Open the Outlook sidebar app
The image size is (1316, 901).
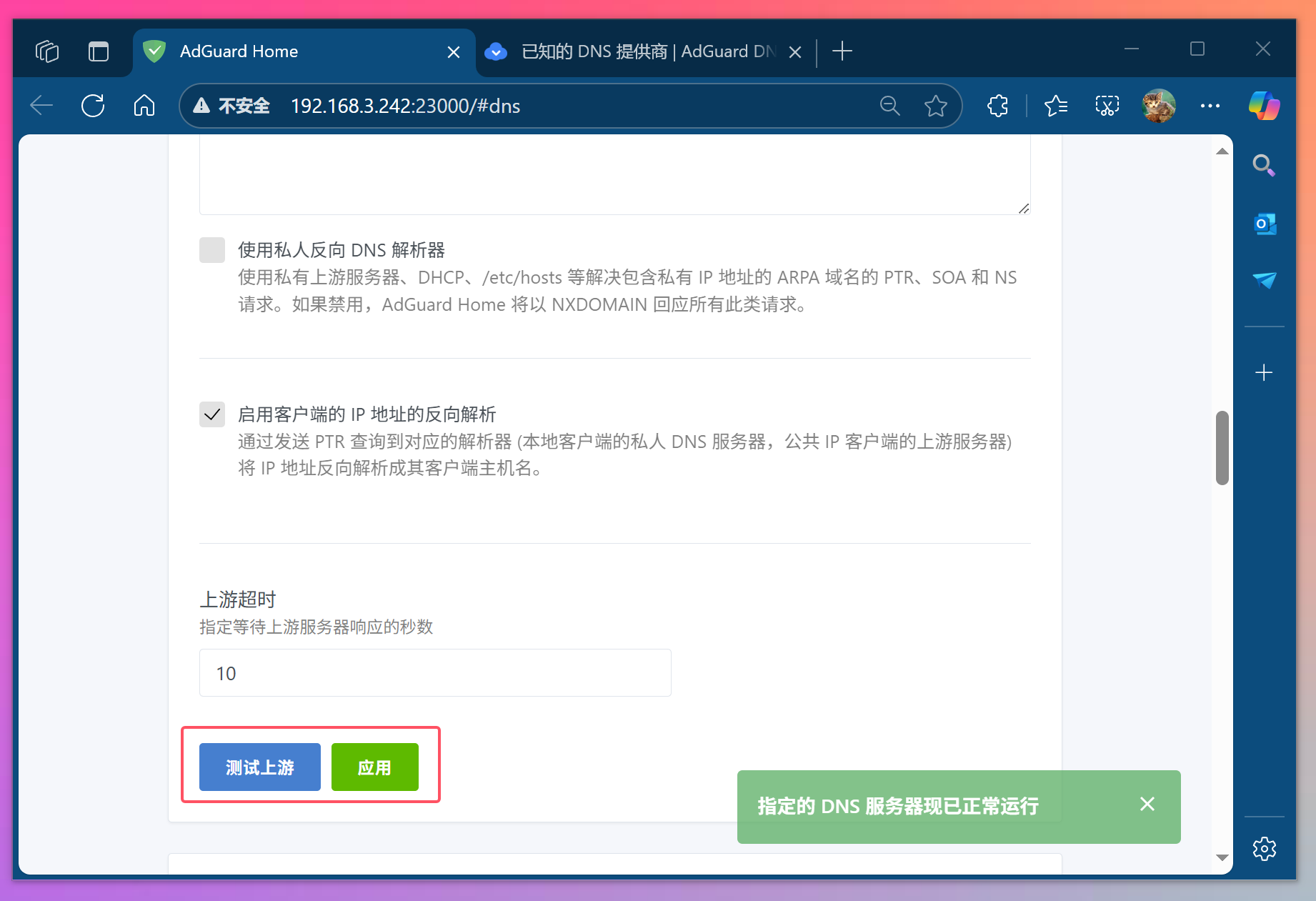(x=1265, y=224)
